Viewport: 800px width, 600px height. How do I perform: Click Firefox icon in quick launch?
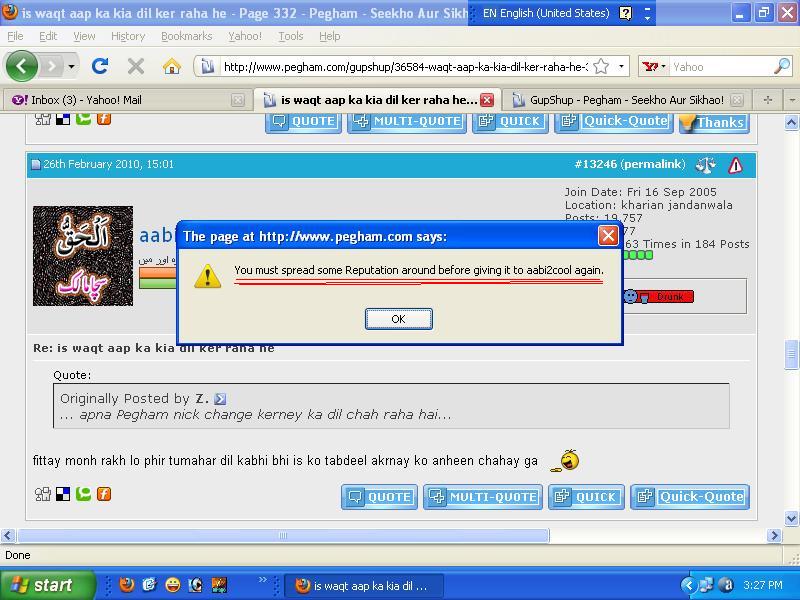(127, 585)
